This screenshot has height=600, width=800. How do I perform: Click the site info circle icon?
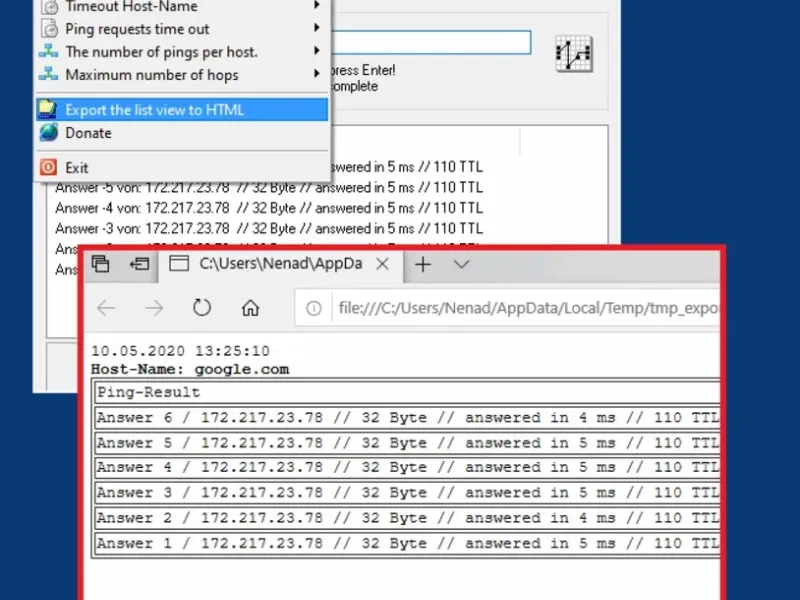314,308
